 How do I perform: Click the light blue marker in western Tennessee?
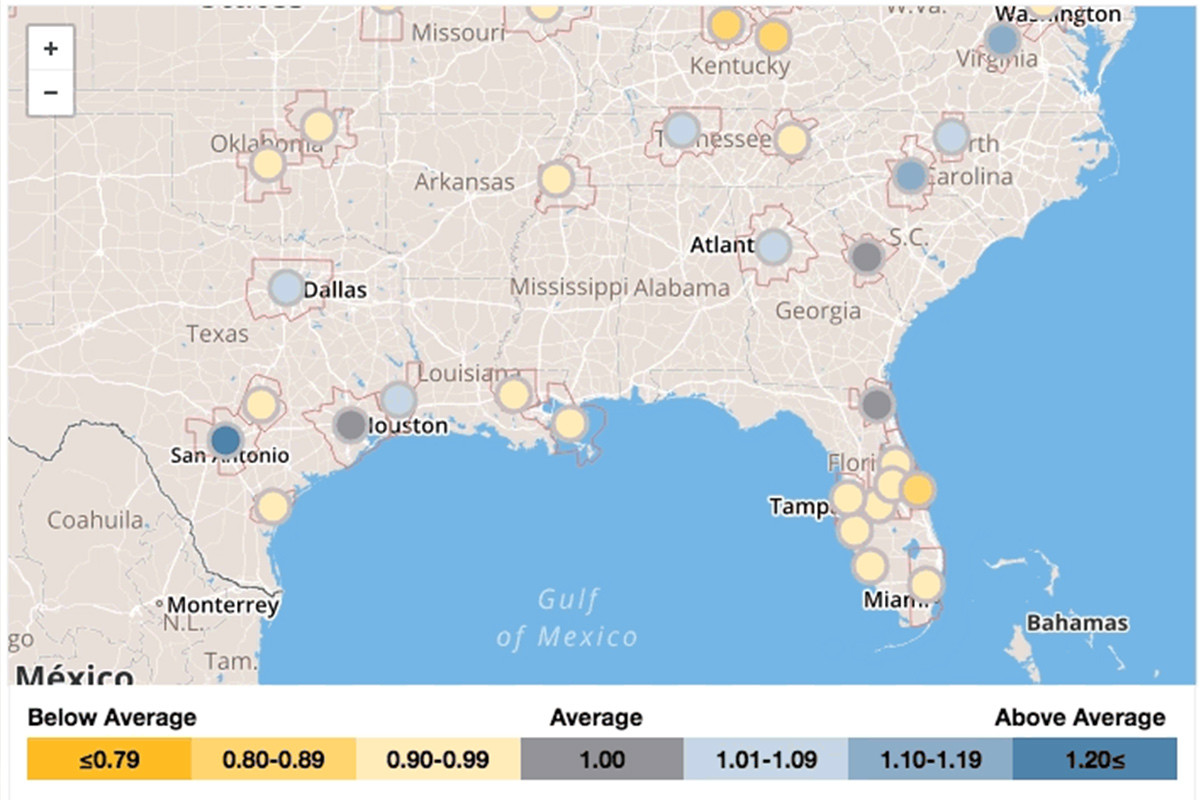pos(681,130)
